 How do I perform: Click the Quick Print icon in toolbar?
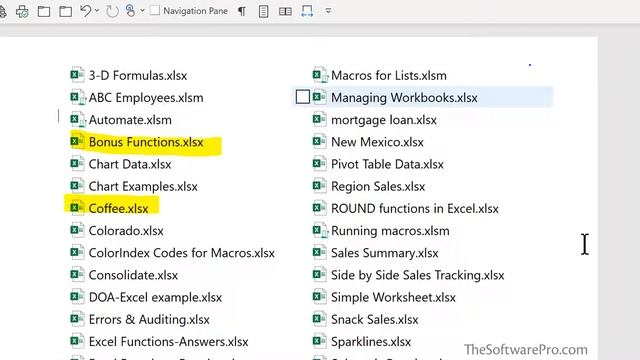click(x=22, y=11)
